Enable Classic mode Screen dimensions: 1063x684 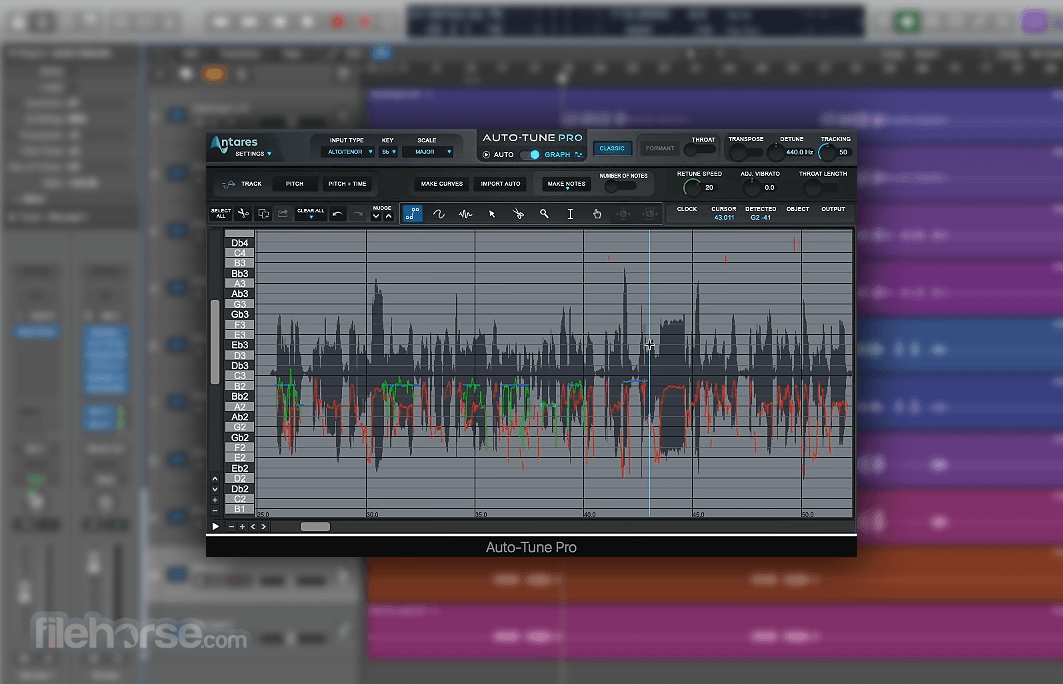click(x=612, y=148)
